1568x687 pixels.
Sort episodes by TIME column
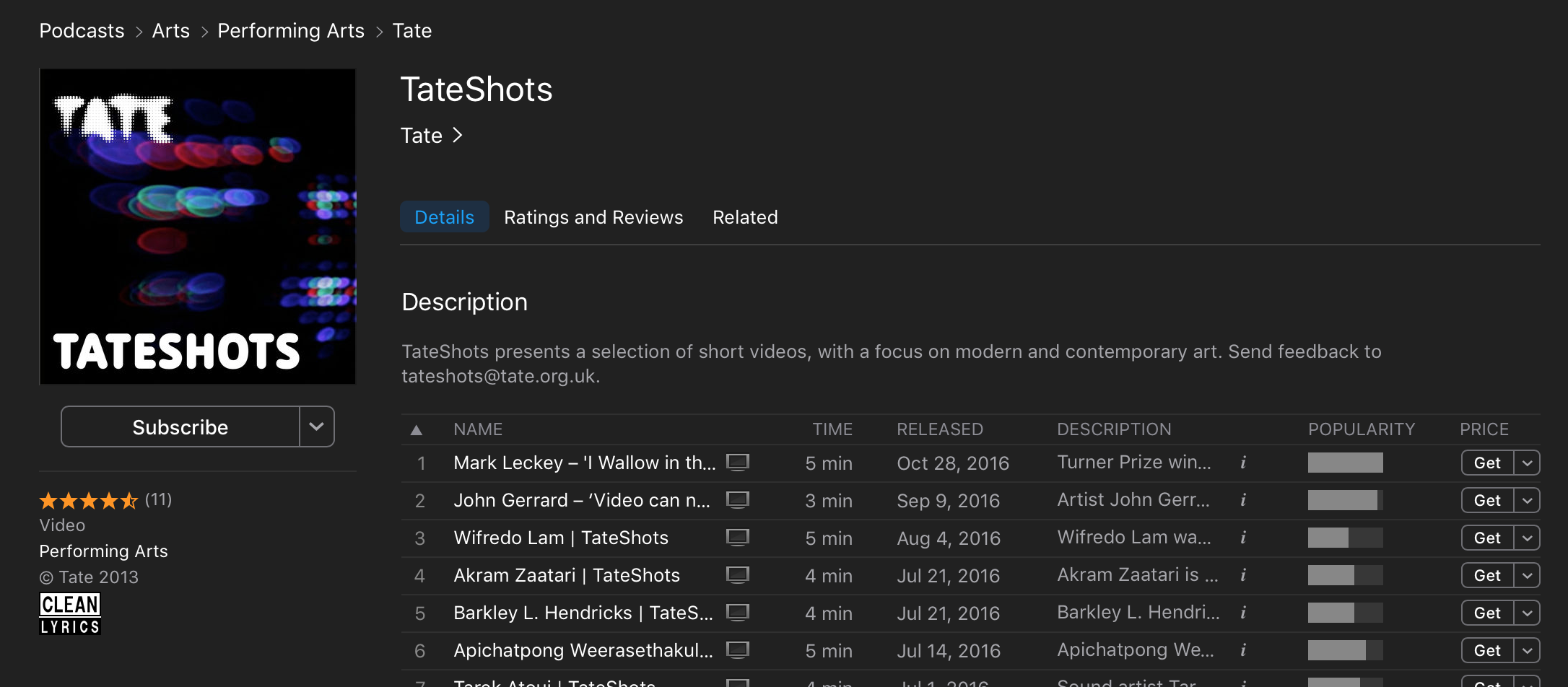click(x=832, y=429)
